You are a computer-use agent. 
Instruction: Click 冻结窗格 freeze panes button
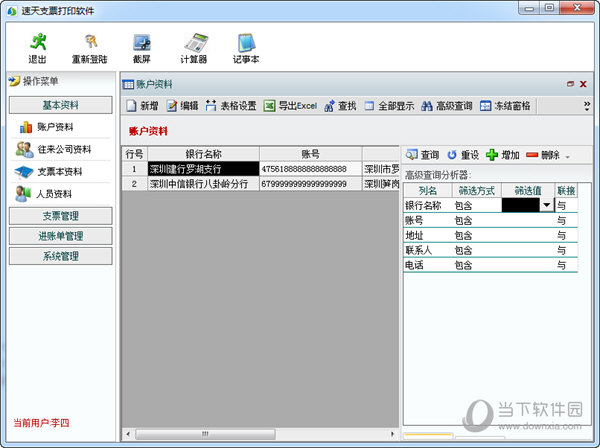pyautogui.click(x=505, y=106)
